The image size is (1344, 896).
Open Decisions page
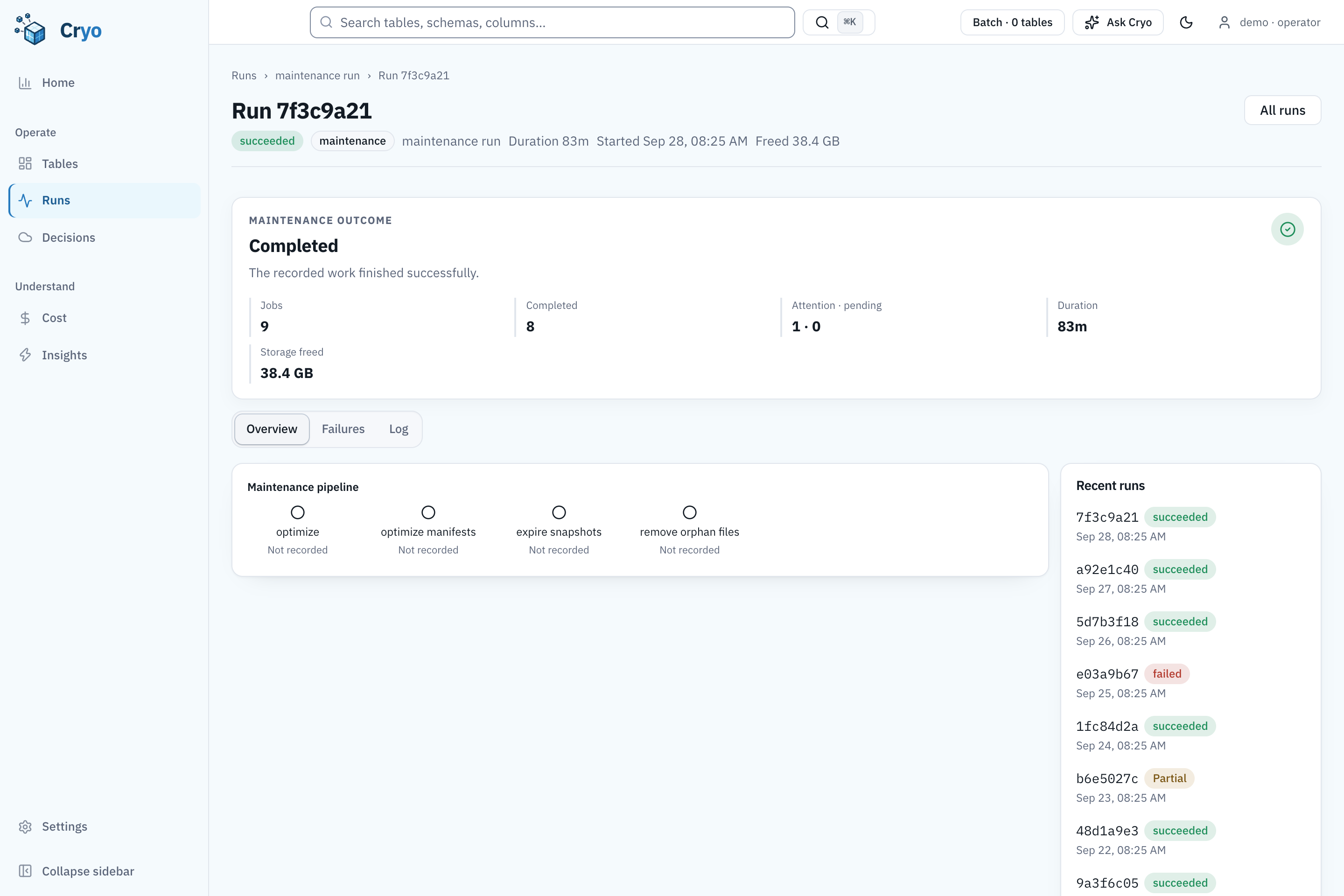104,238
